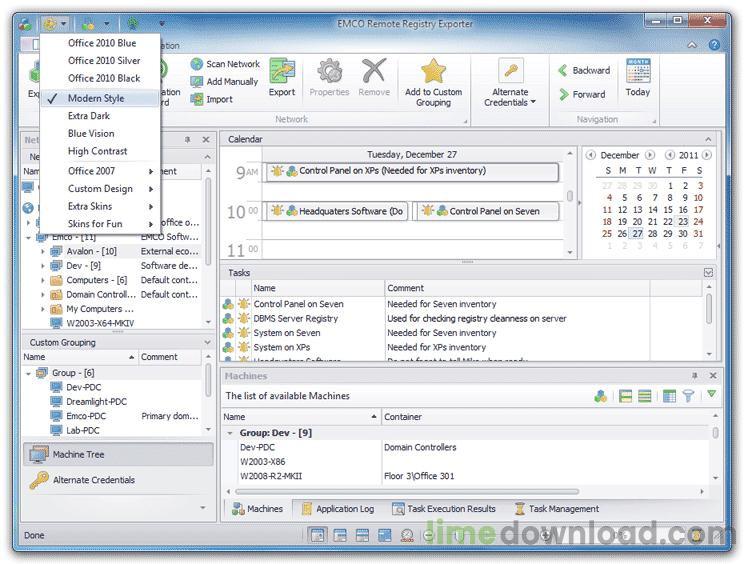This screenshot has width=744, height=564.
Task: Open Today calendar icon in Navigation
Action: click(x=637, y=76)
